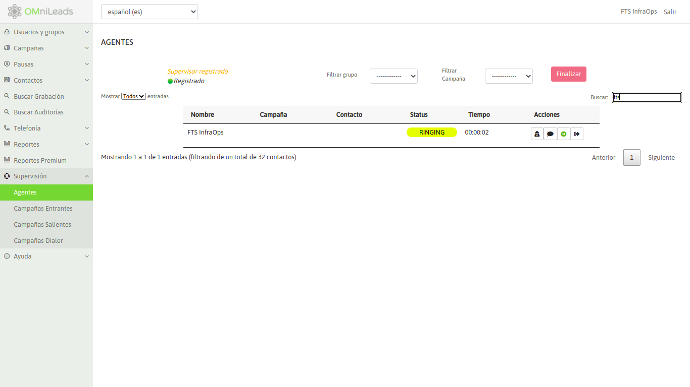Expand the Campañas menu chevron
Viewport: 690px width, 387px height.
87,48
